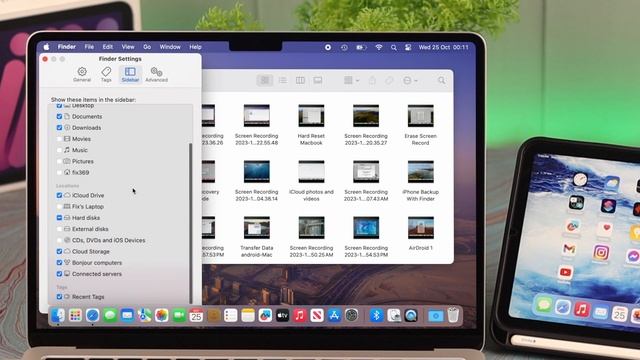Uncheck the Documents sidebar item

59,116
